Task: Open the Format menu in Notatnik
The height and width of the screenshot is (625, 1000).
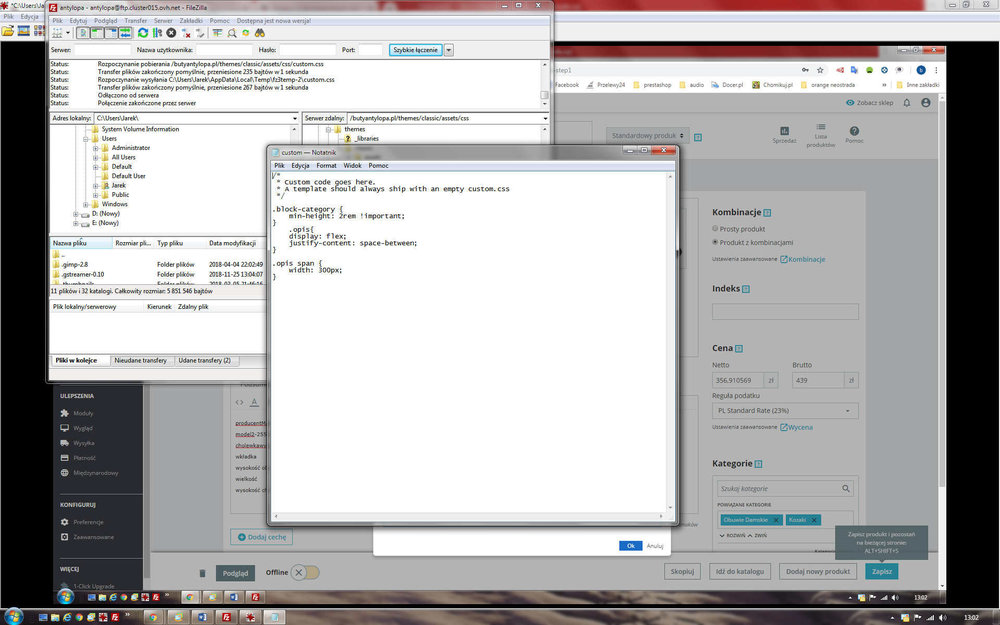Action: 326,165
